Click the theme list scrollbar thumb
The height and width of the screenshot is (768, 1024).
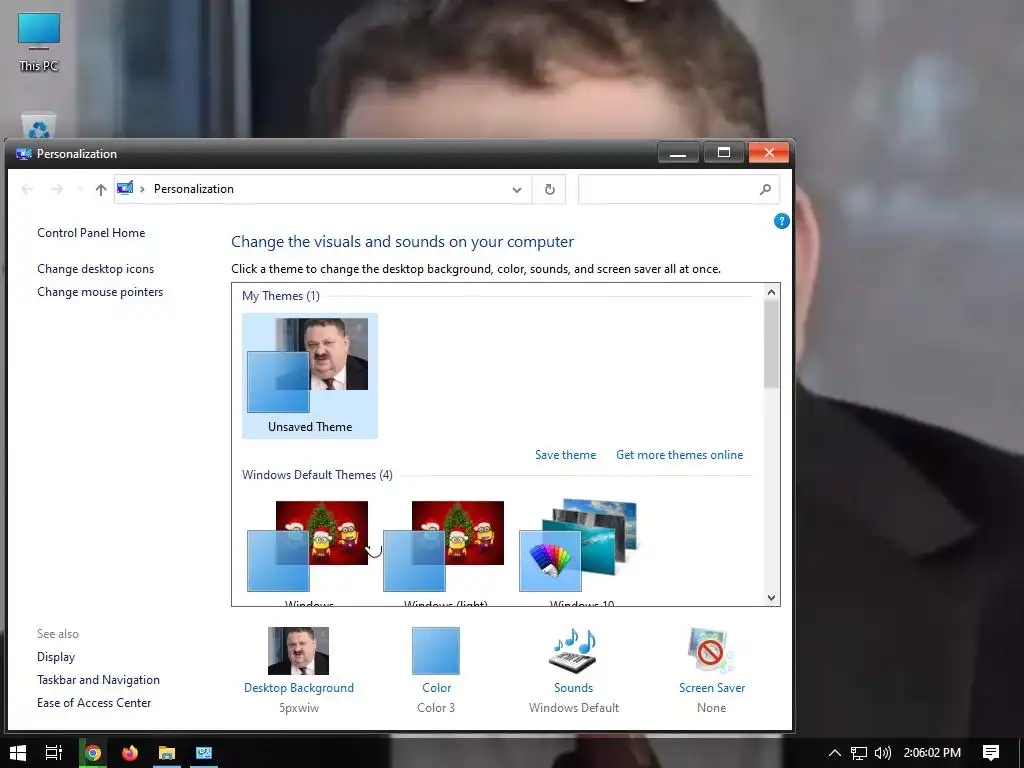coord(771,344)
